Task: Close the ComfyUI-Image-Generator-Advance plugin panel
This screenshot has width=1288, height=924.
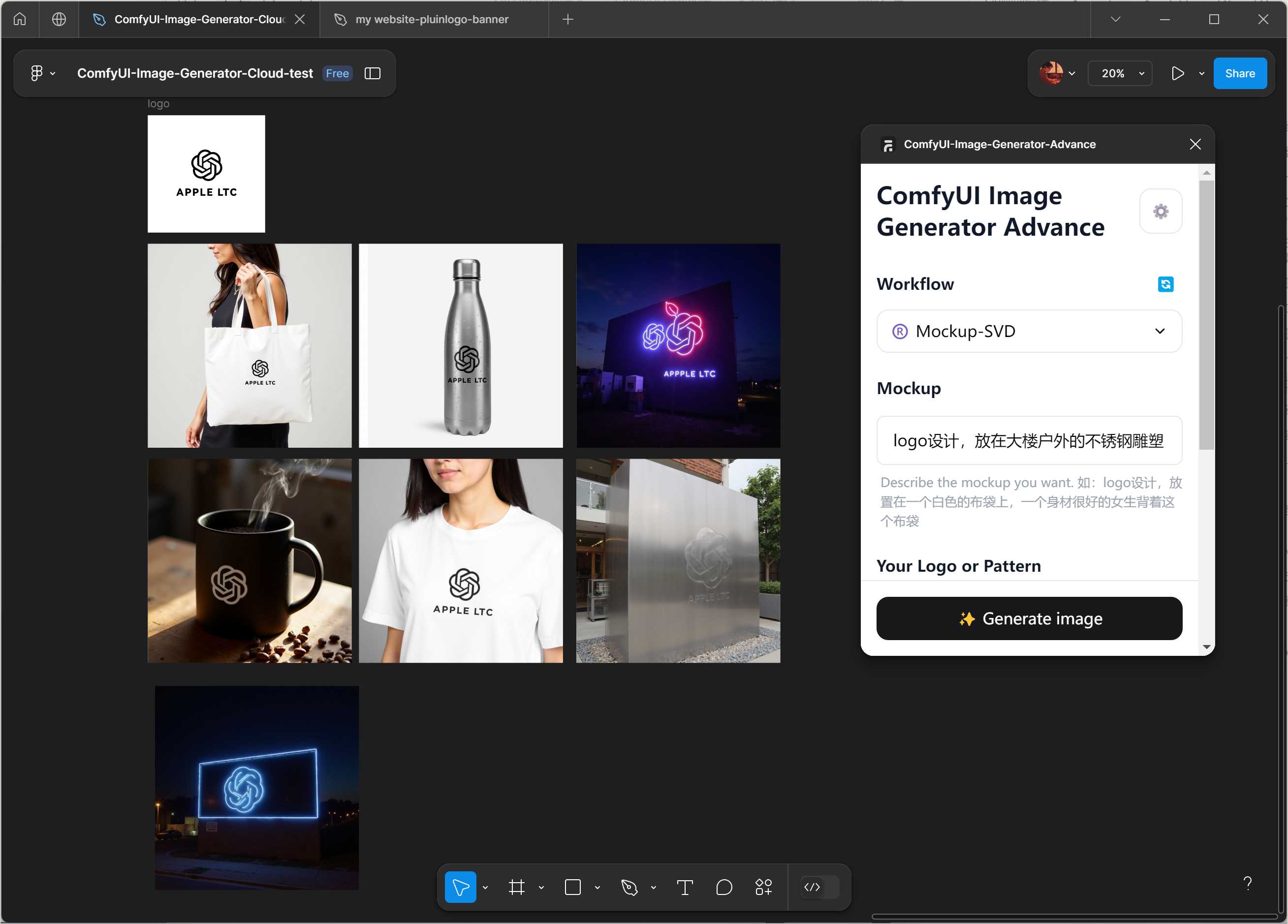Action: coord(1195,144)
